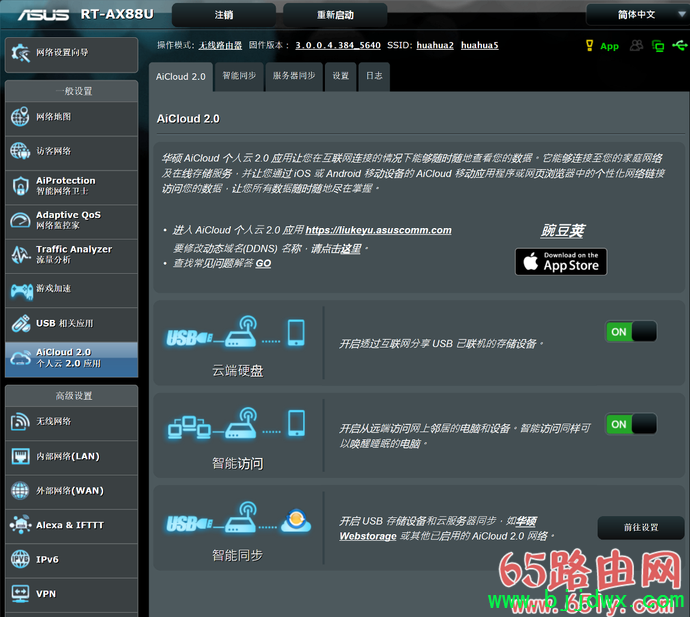Viewport: 690px width, 617px height.
Task: Click the green USB status icon
Action: (x=680, y=45)
